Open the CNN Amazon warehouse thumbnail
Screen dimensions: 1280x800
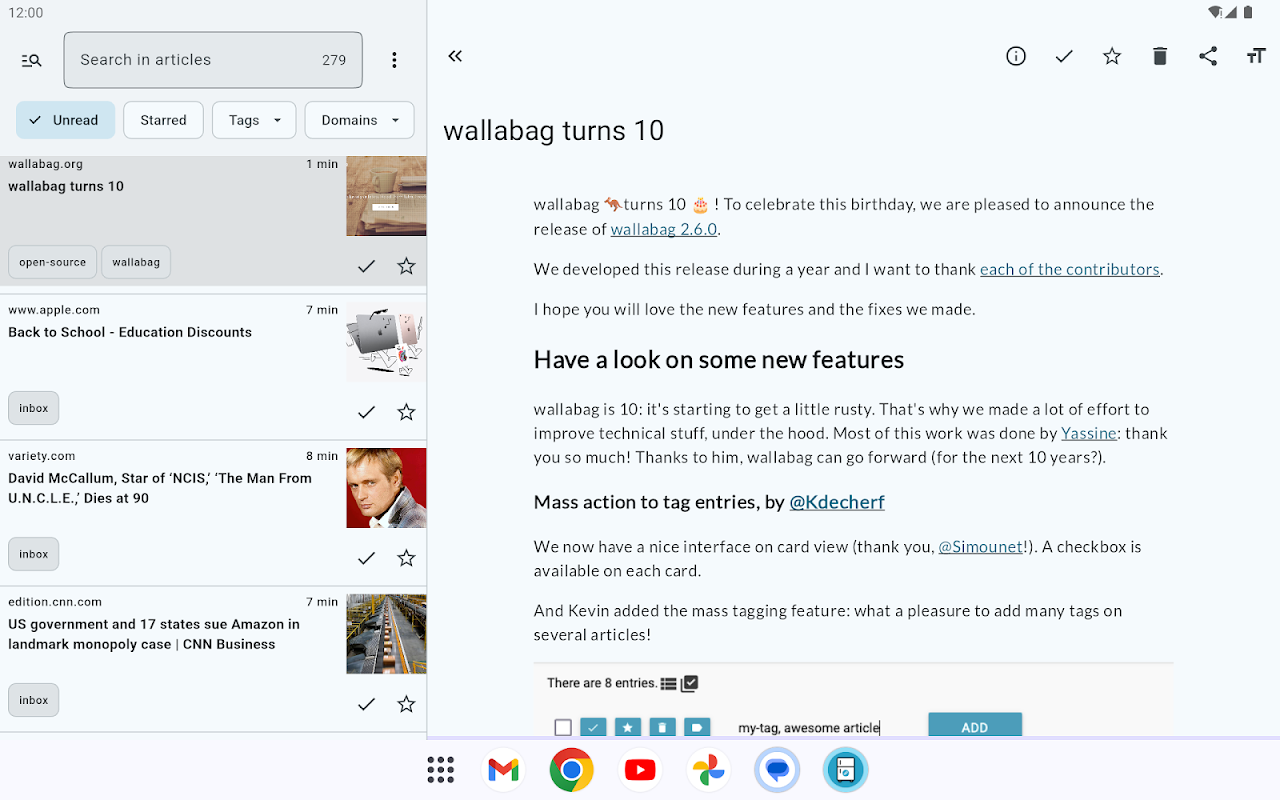pyautogui.click(x=386, y=634)
